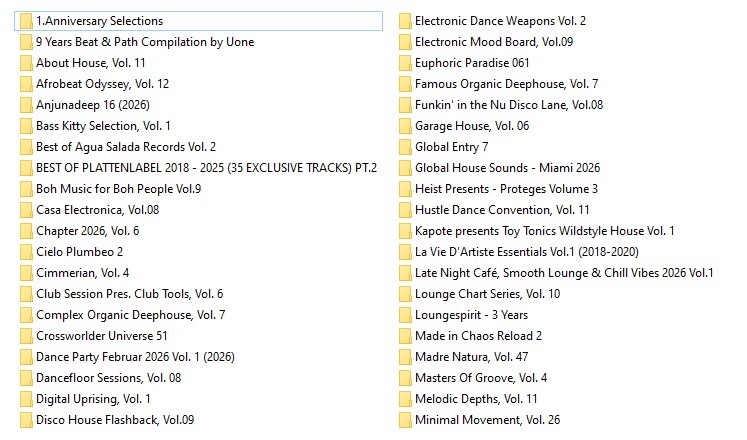
Task: Click folder icon beside Disco House Flashback, Vol.09
Action: click(x=26, y=420)
